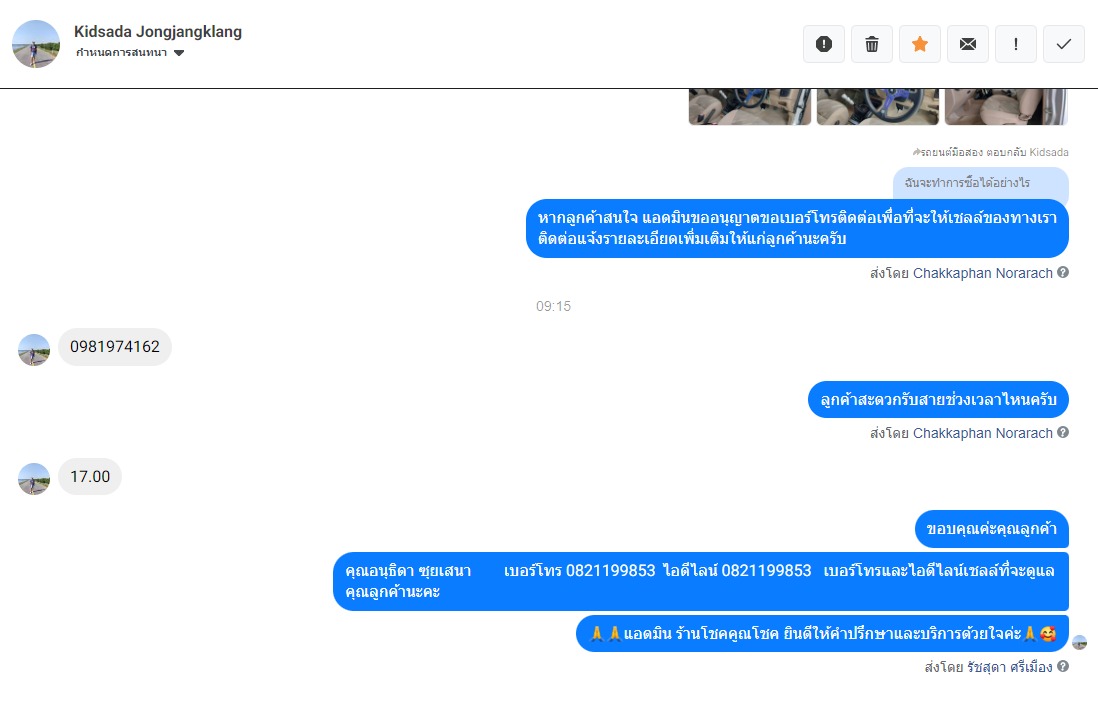Open Kidsada Jongjangklang's profile picture in the header

pos(36,44)
